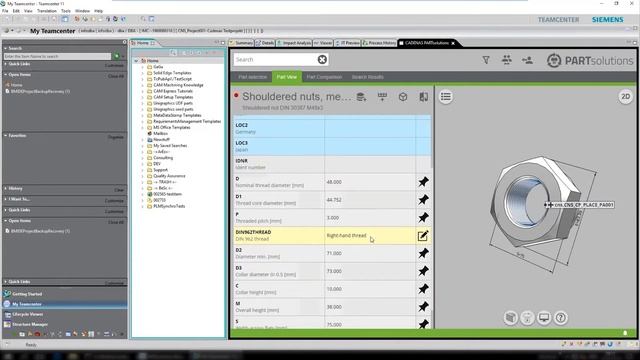
Task: Click the PARTsolutions logo
Action: click(x=590, y=60)
